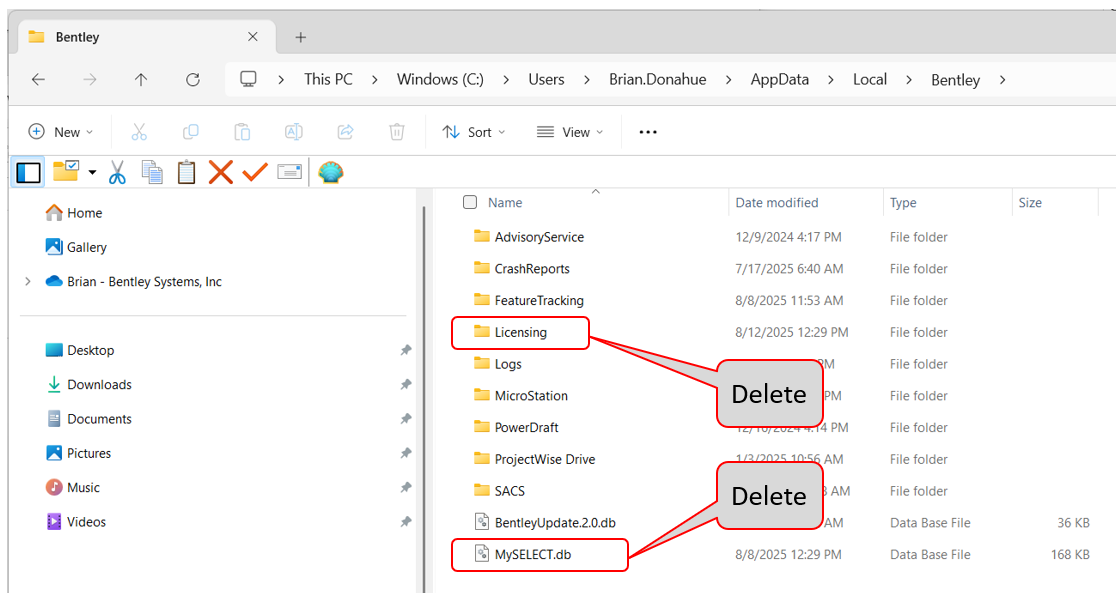Navigate to Users in breadcrumb

pyautogui.click(x=546, y=79)
